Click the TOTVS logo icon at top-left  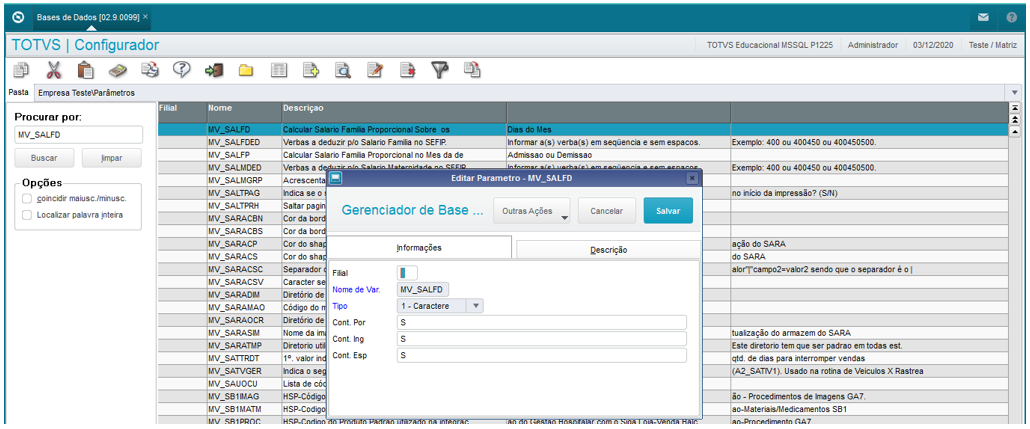(19, 18)
